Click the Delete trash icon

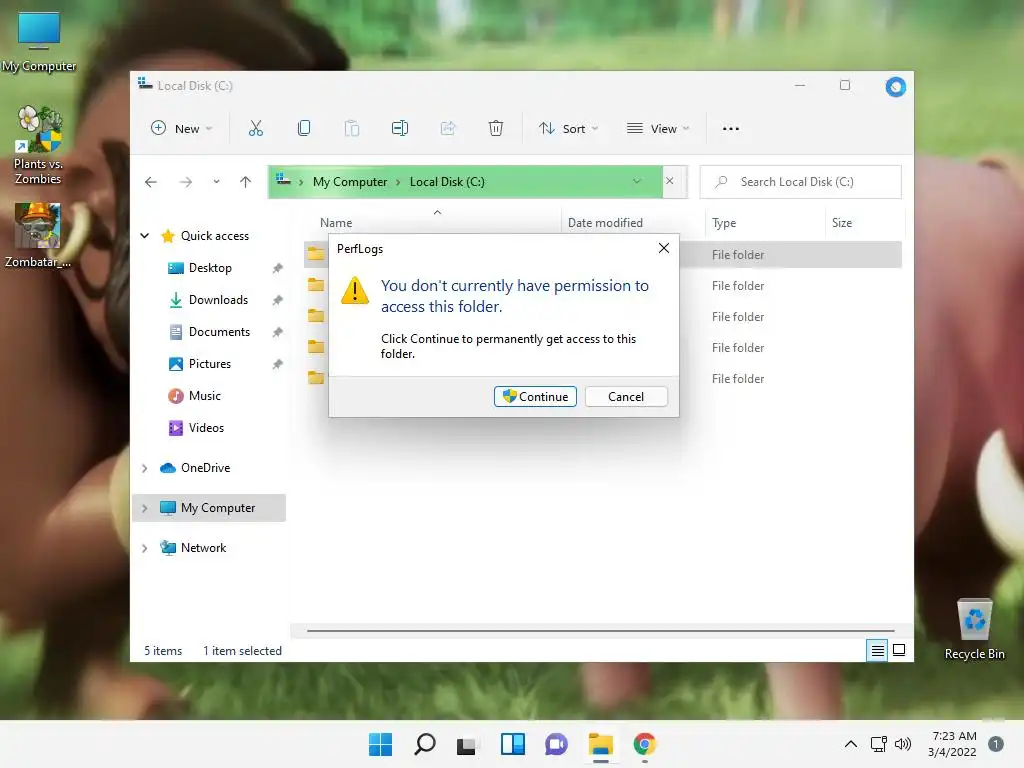coord(496,129)
